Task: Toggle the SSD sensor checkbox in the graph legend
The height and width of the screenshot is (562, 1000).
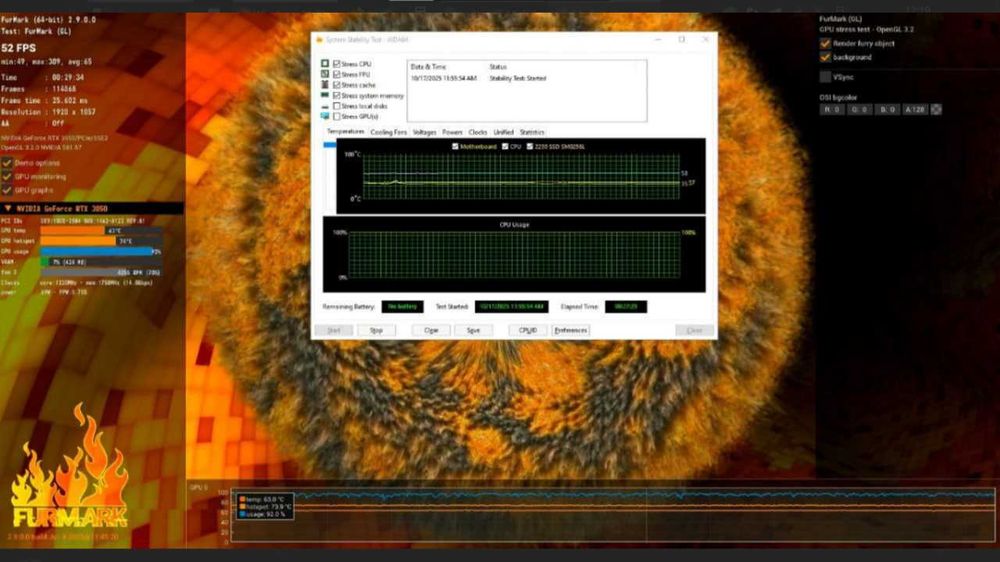Action: [529, 147]
